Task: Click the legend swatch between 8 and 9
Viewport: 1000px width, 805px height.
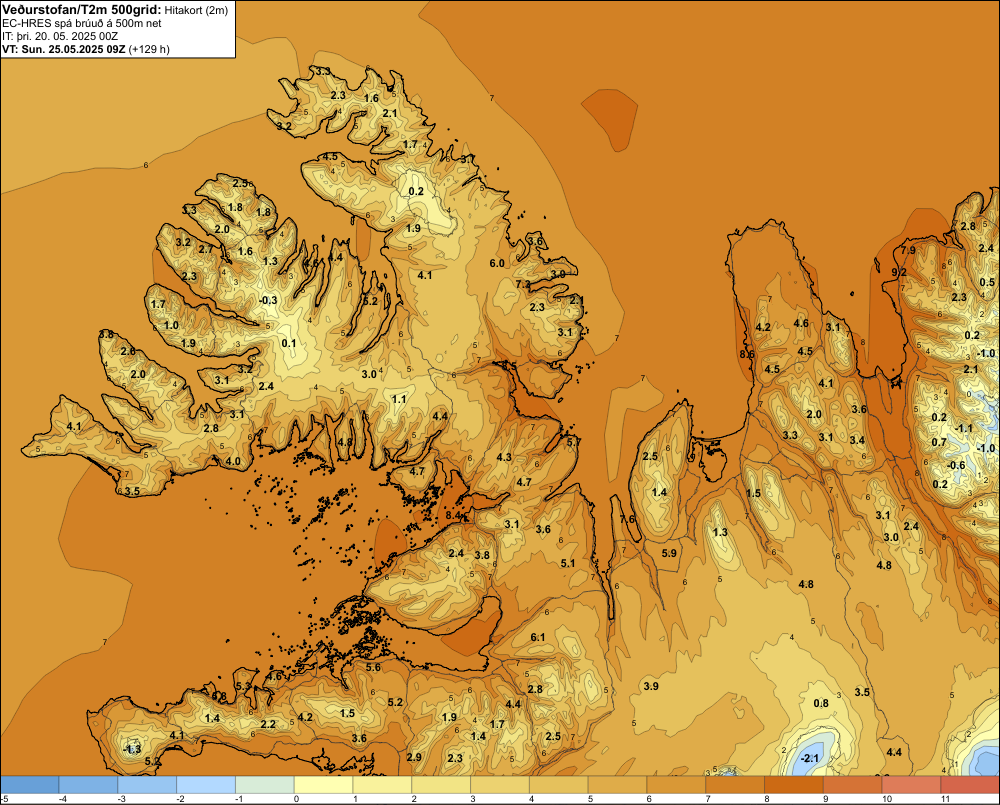Action: (794, 784)
